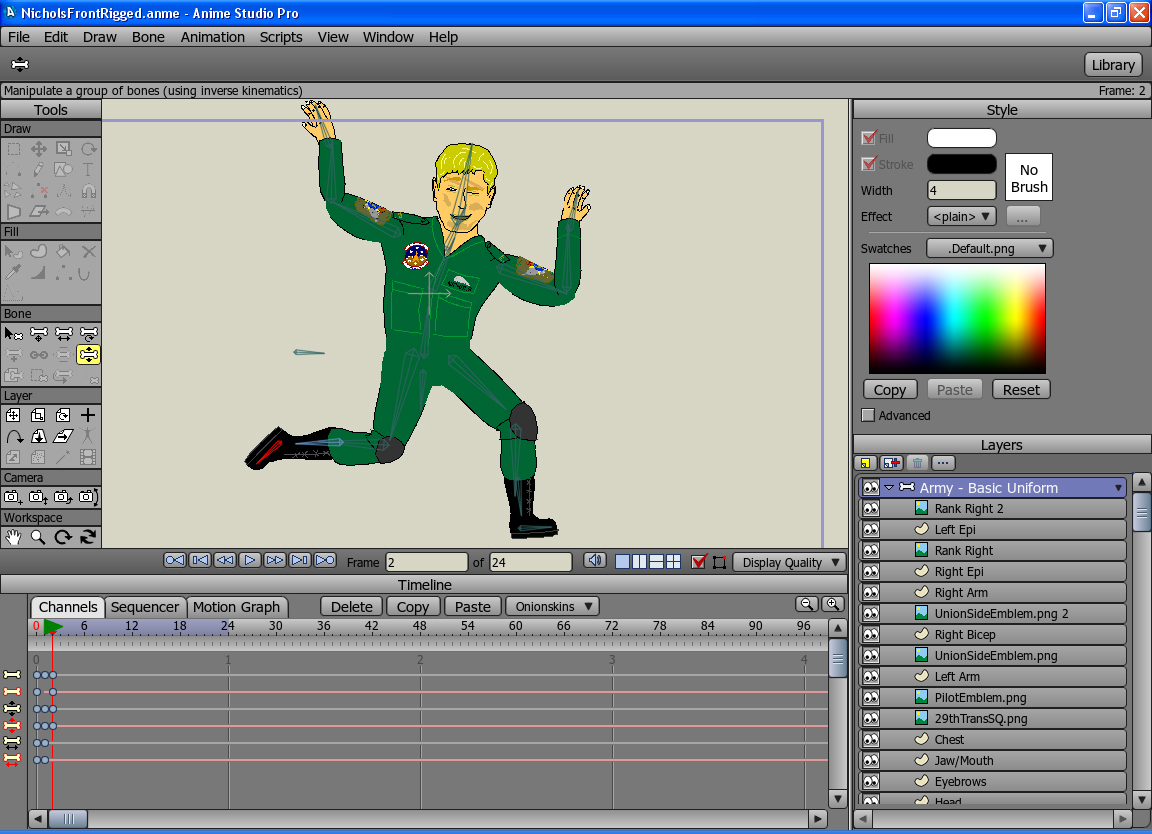This screenshot has height=834, width=1152.
Task: Click the black Stroke color swatch
Action: [x=961, y=164]
